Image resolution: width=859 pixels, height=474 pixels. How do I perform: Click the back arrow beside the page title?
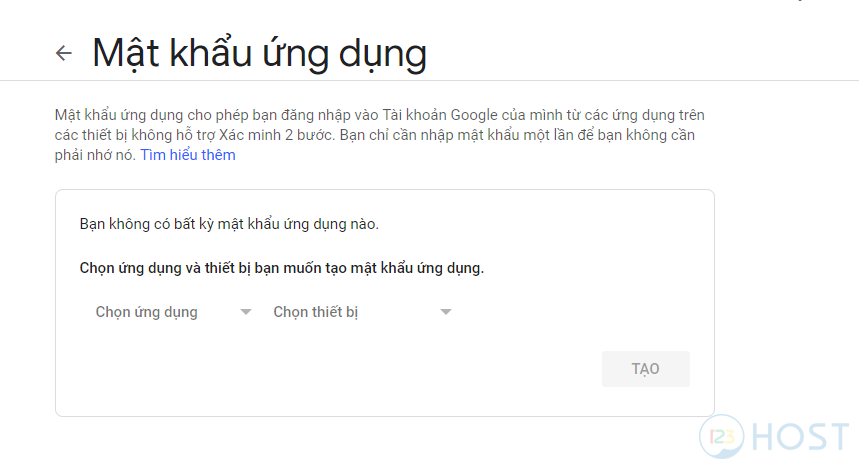tap(64, 53)
